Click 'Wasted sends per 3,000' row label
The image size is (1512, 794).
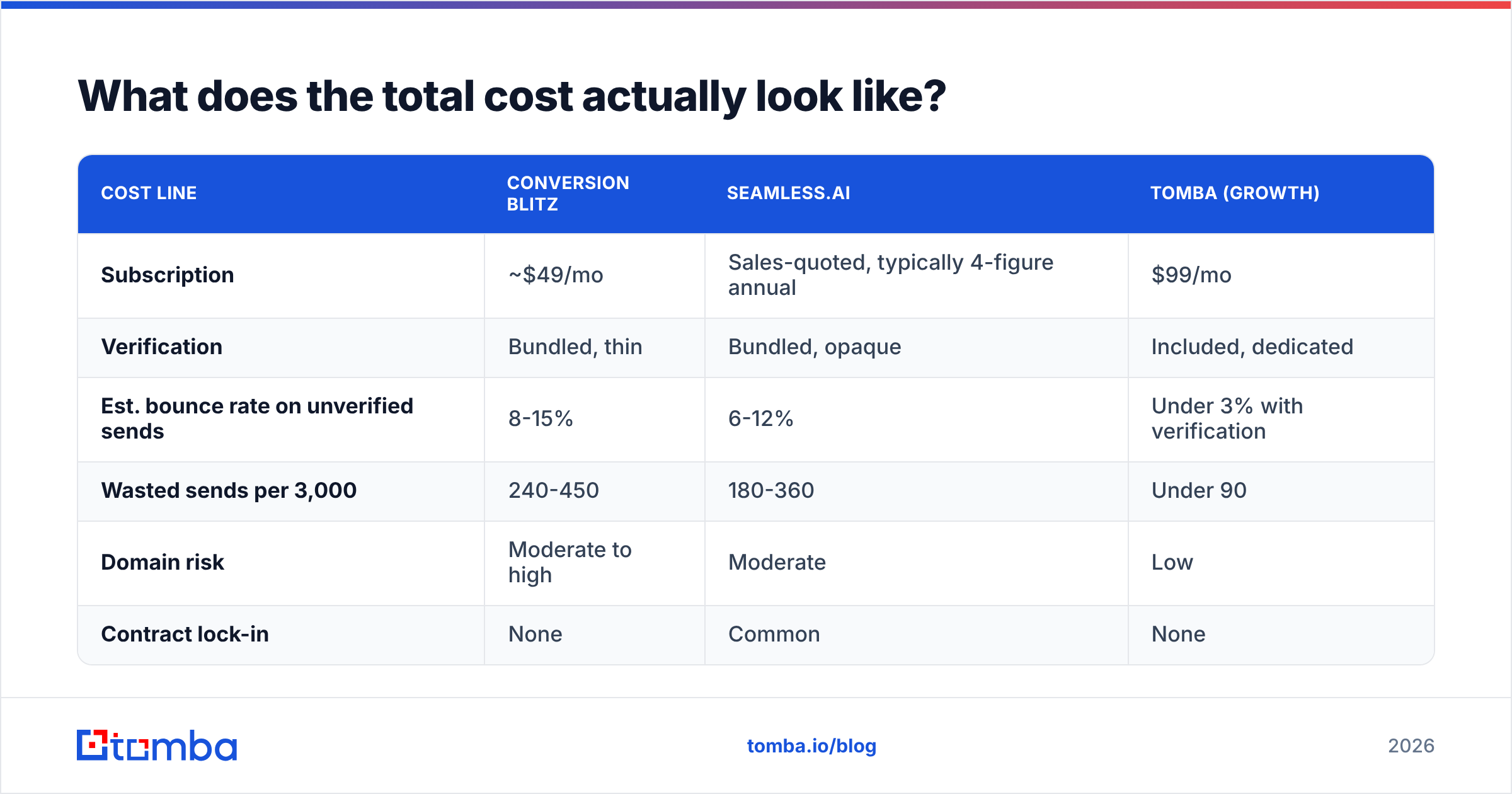pos(229,490)
